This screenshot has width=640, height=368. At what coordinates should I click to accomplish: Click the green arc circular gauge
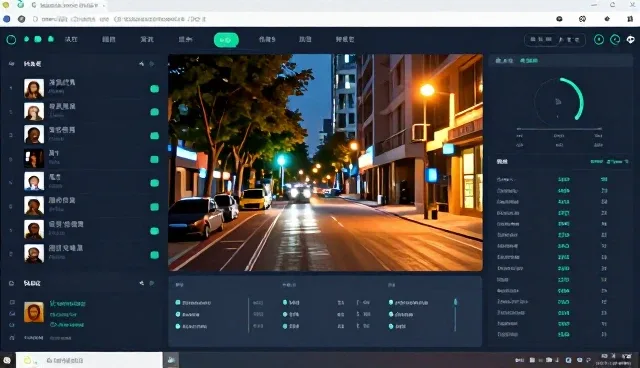click(x=559, y=101)
